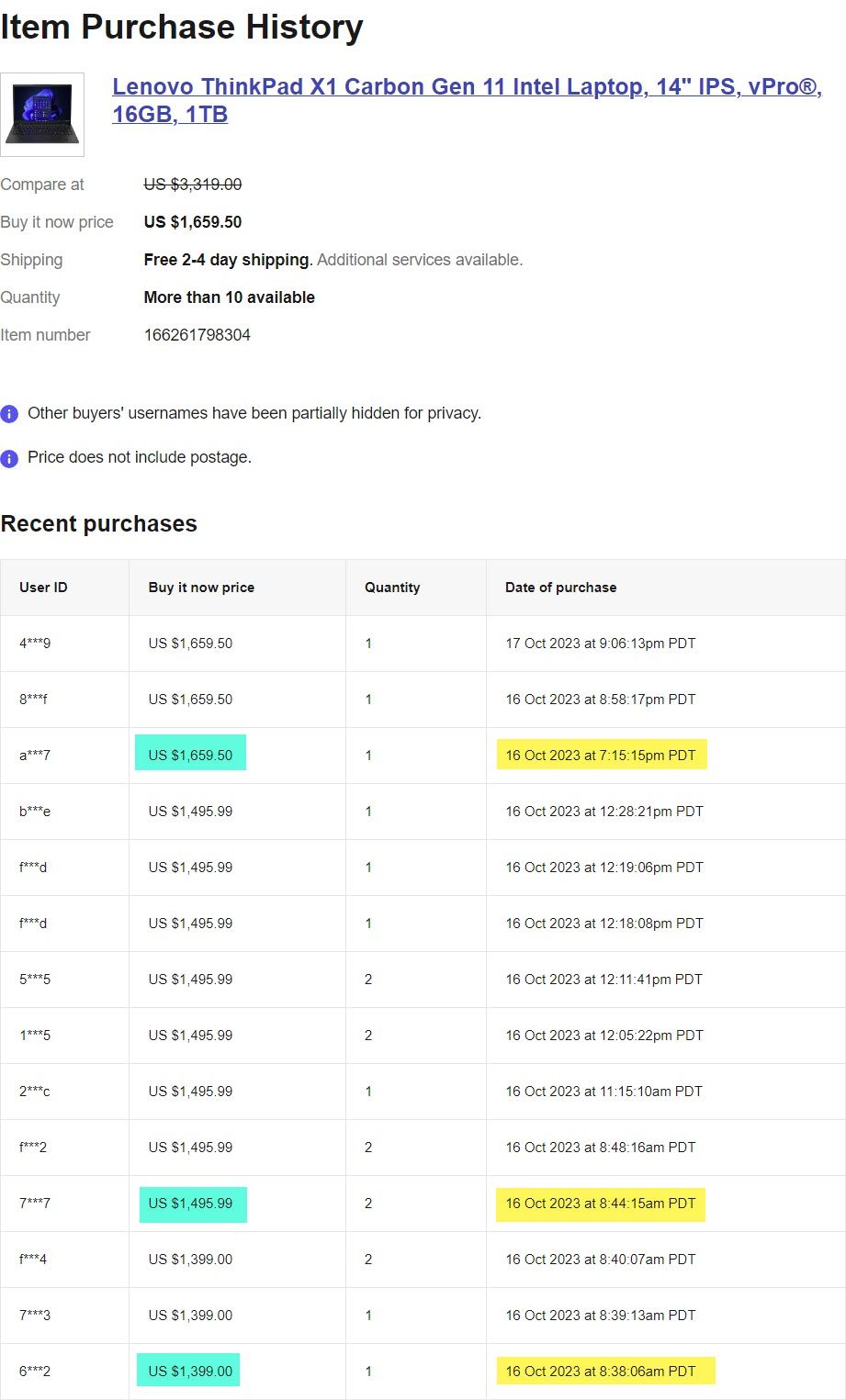This screenshot has height=1400, width=846.
Task: Click the Item Purchase History heading
Action: click(182, 27)
